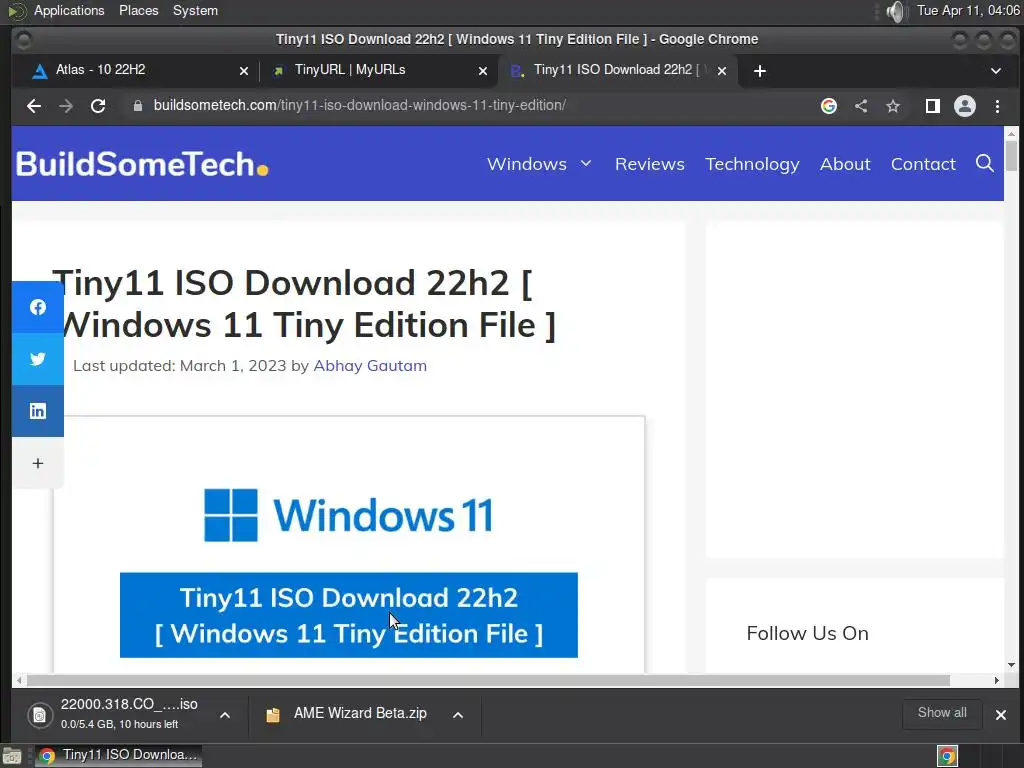Reload the current page
Viewport: 1024px width, 768px height.
[x=98, y=106]
